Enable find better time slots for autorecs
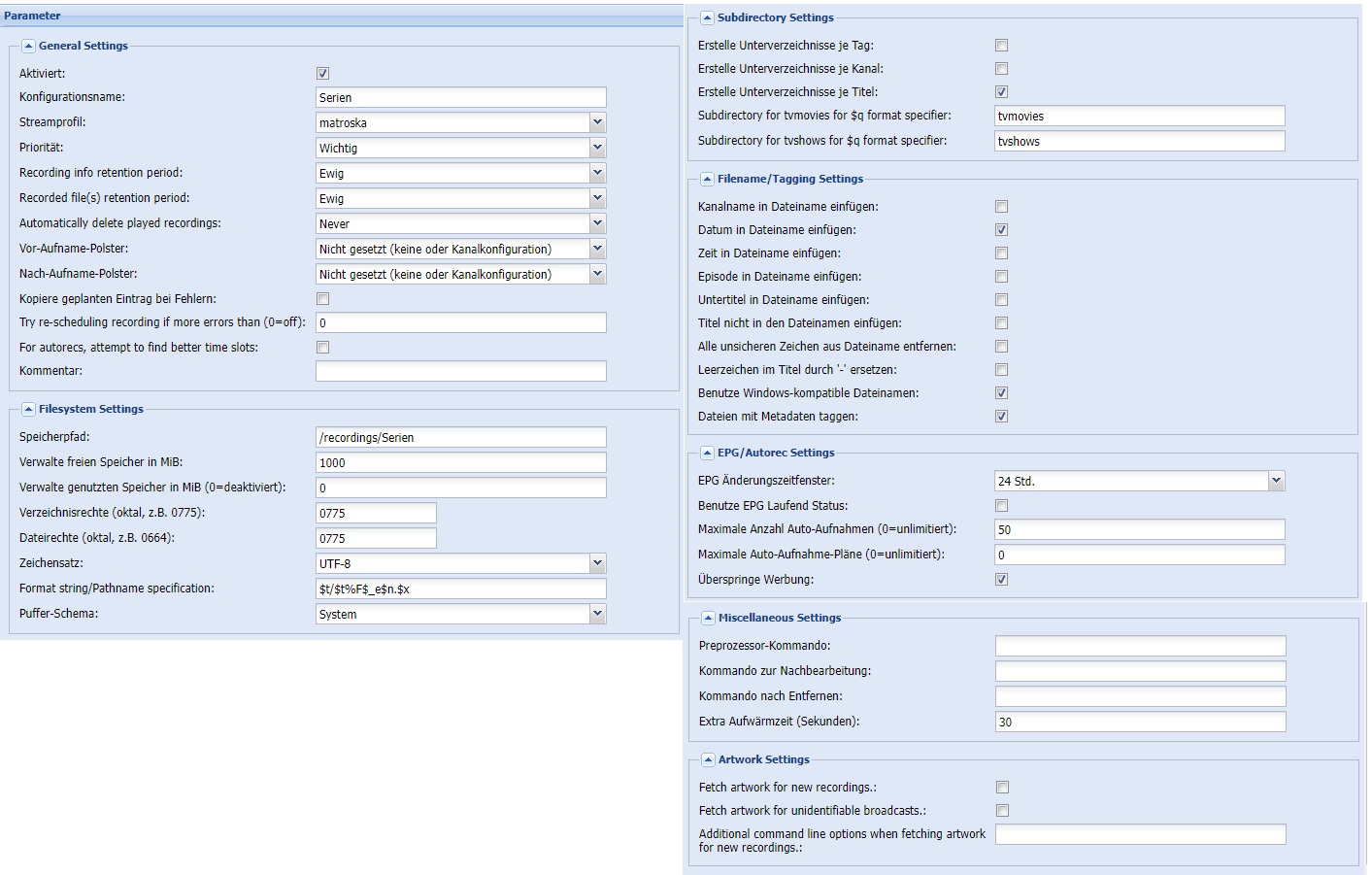Image resolution: width=1372 pixels, height=875 pixels. point(322,347)
